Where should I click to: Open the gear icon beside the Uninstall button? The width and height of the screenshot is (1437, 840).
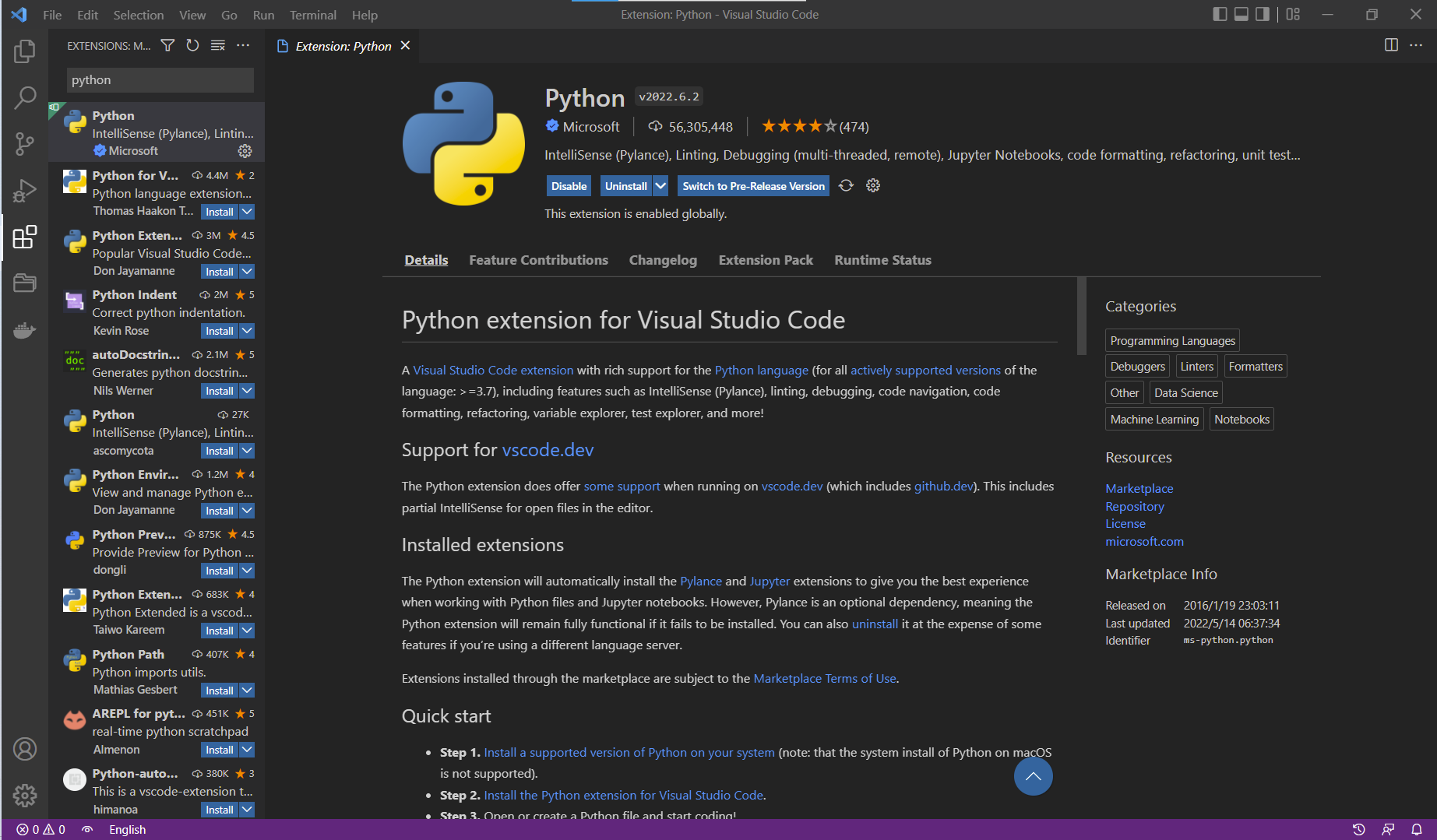pos(872,185)
